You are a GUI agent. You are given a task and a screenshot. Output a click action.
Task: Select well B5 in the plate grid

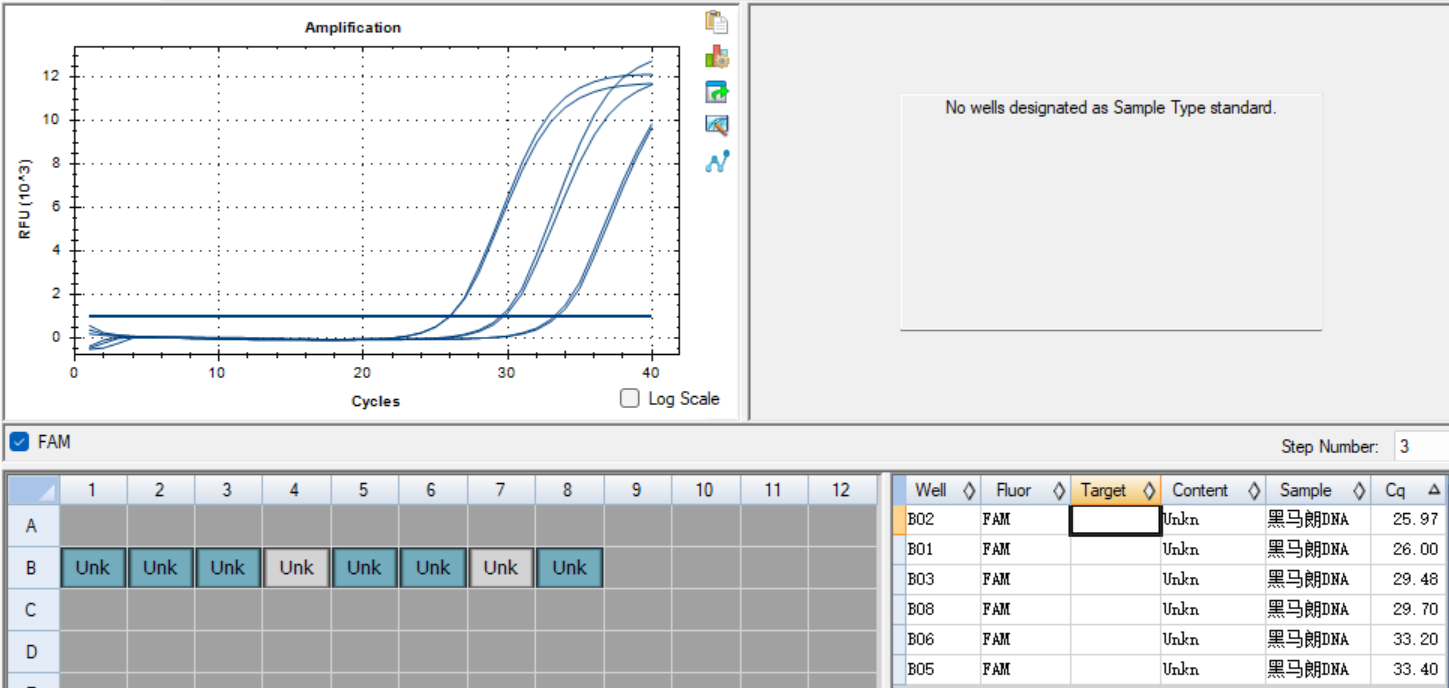[x=364, y=567]
